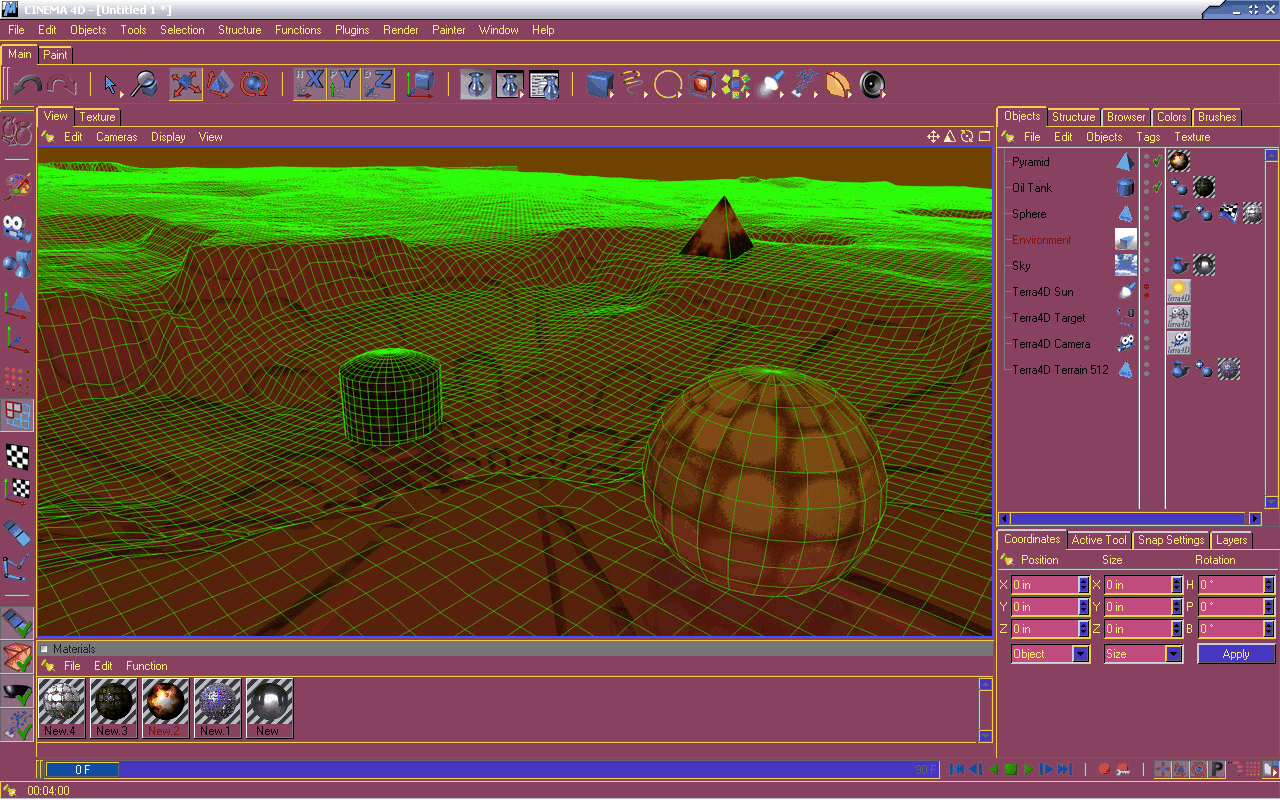Switch to the Texture view tab

(x=97, y=117)
